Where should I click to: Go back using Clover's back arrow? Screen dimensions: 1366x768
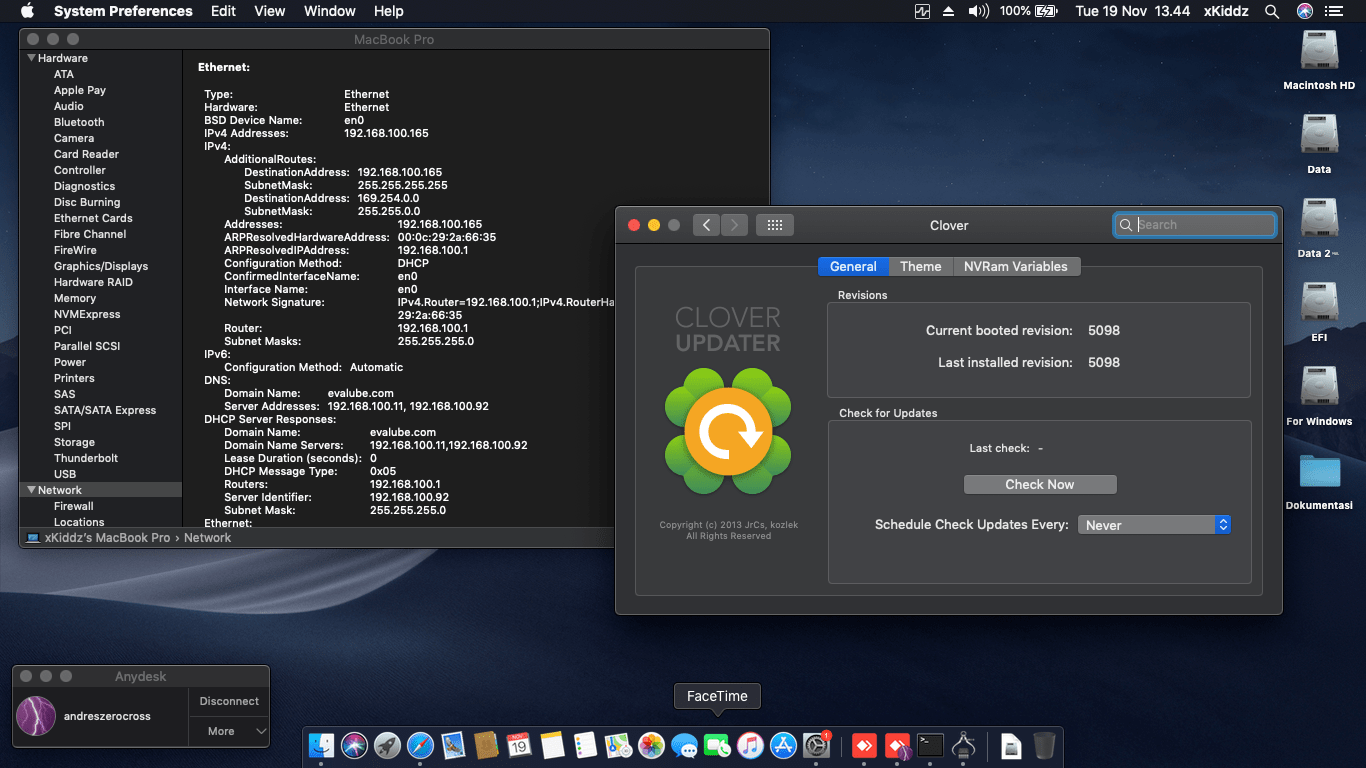coord(706,225)
